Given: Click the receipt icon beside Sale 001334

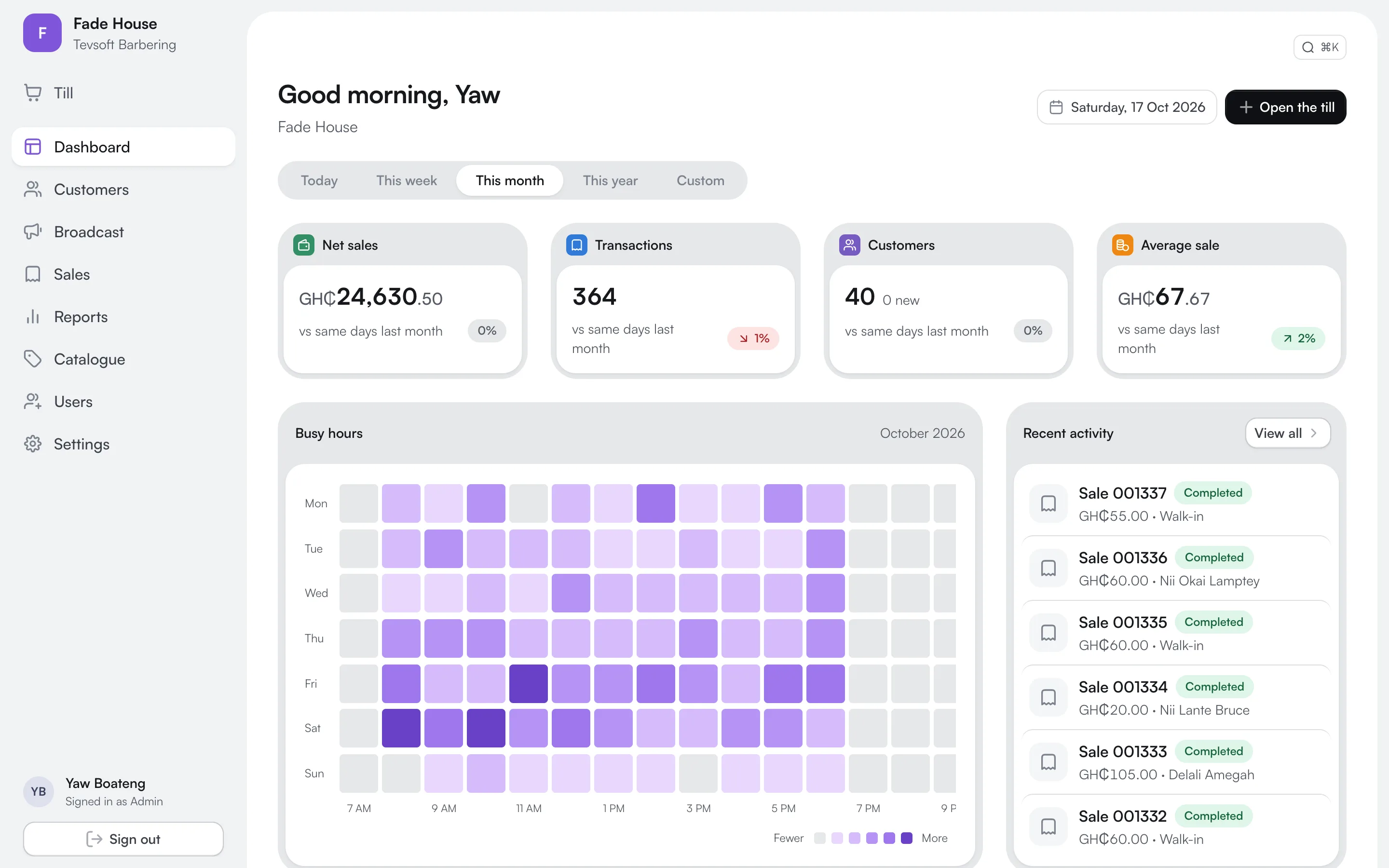Looking at the screenshot, I should [1048, 698].
